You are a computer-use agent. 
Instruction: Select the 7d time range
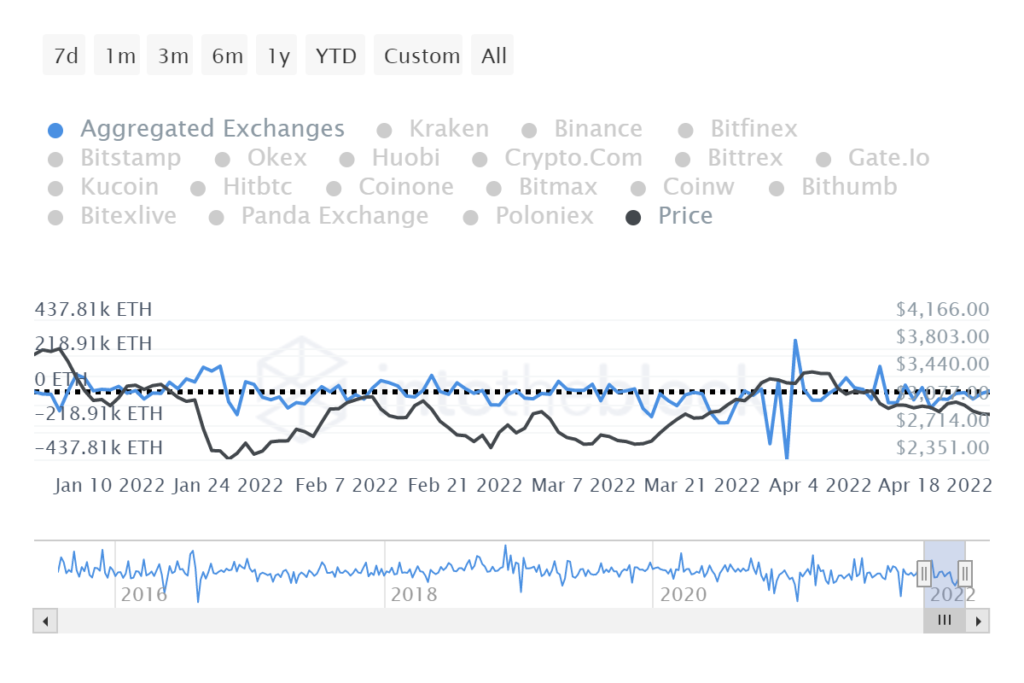pos(65,56)
